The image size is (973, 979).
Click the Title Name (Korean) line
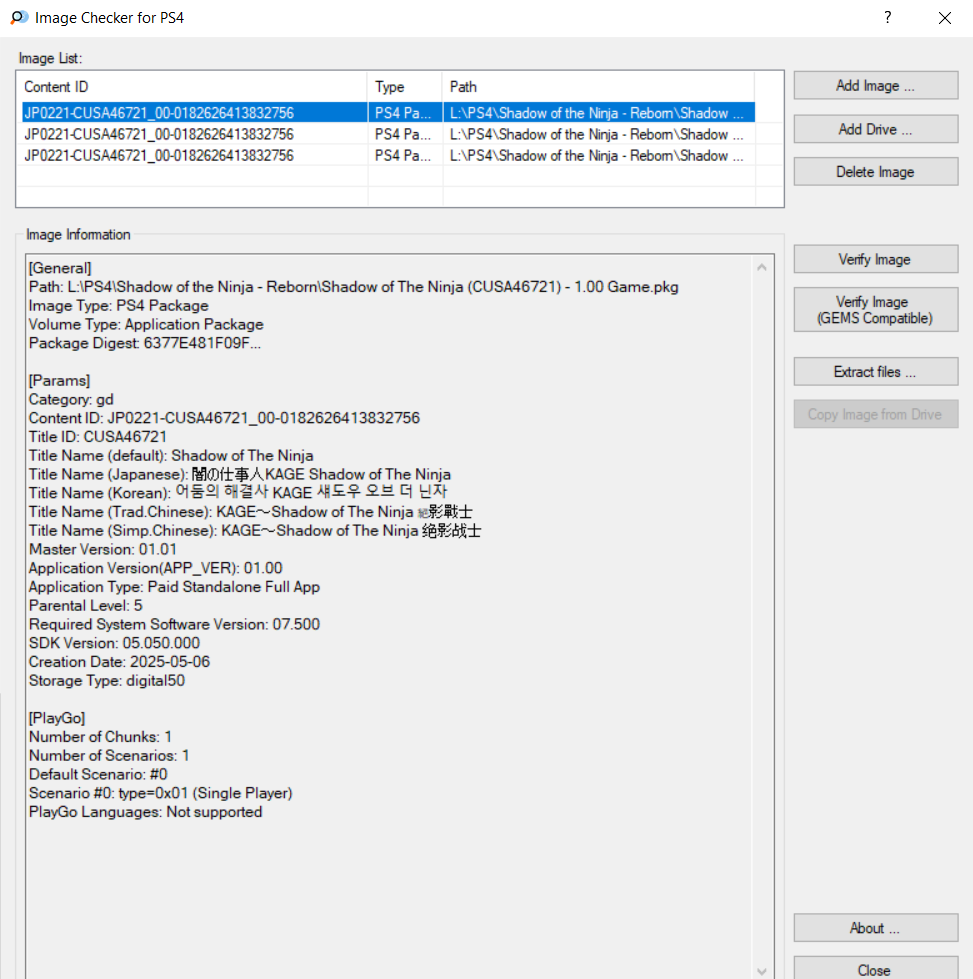[x=238, y=493]
